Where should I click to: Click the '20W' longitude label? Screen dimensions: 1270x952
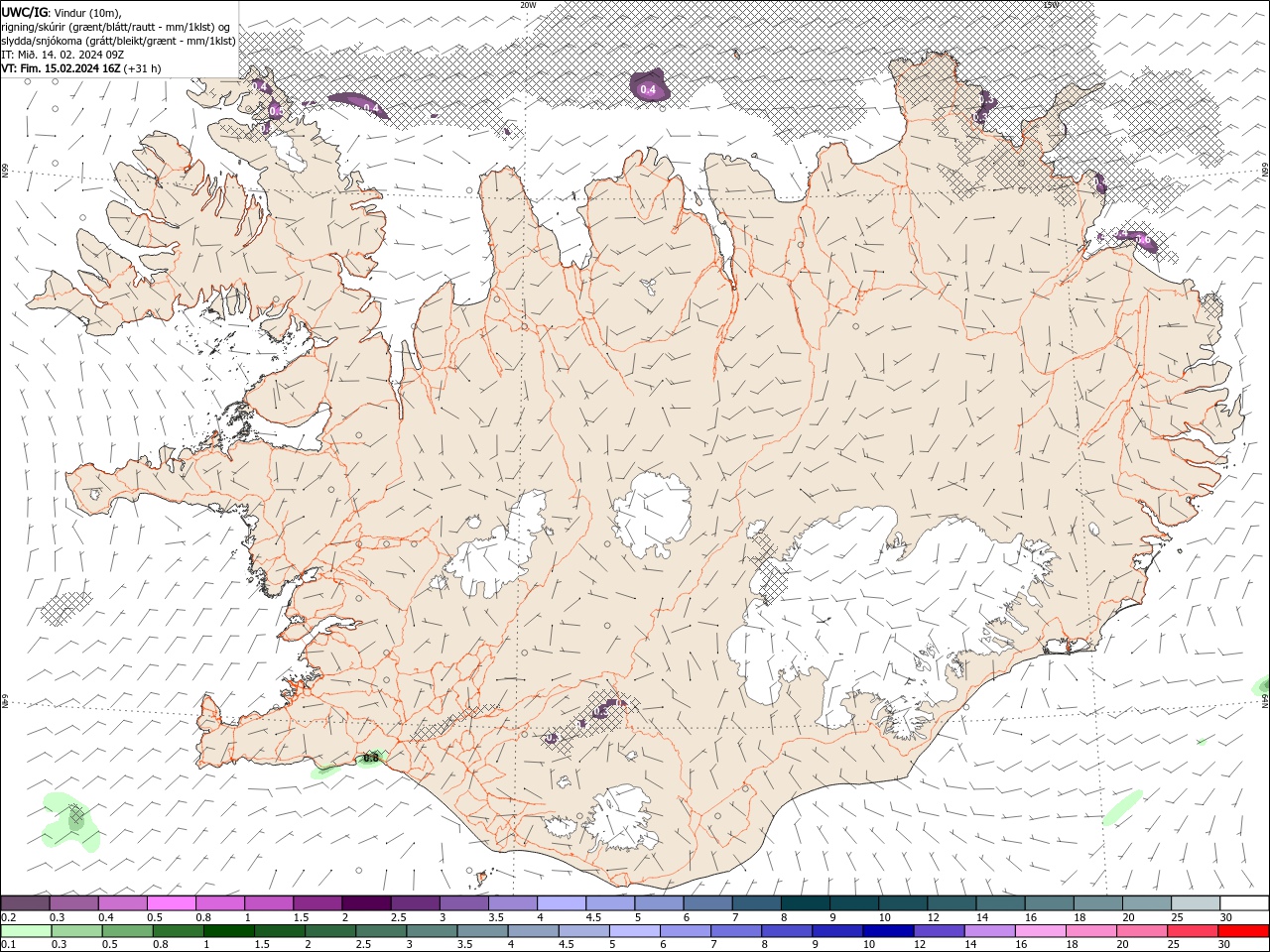coord(528,5)
